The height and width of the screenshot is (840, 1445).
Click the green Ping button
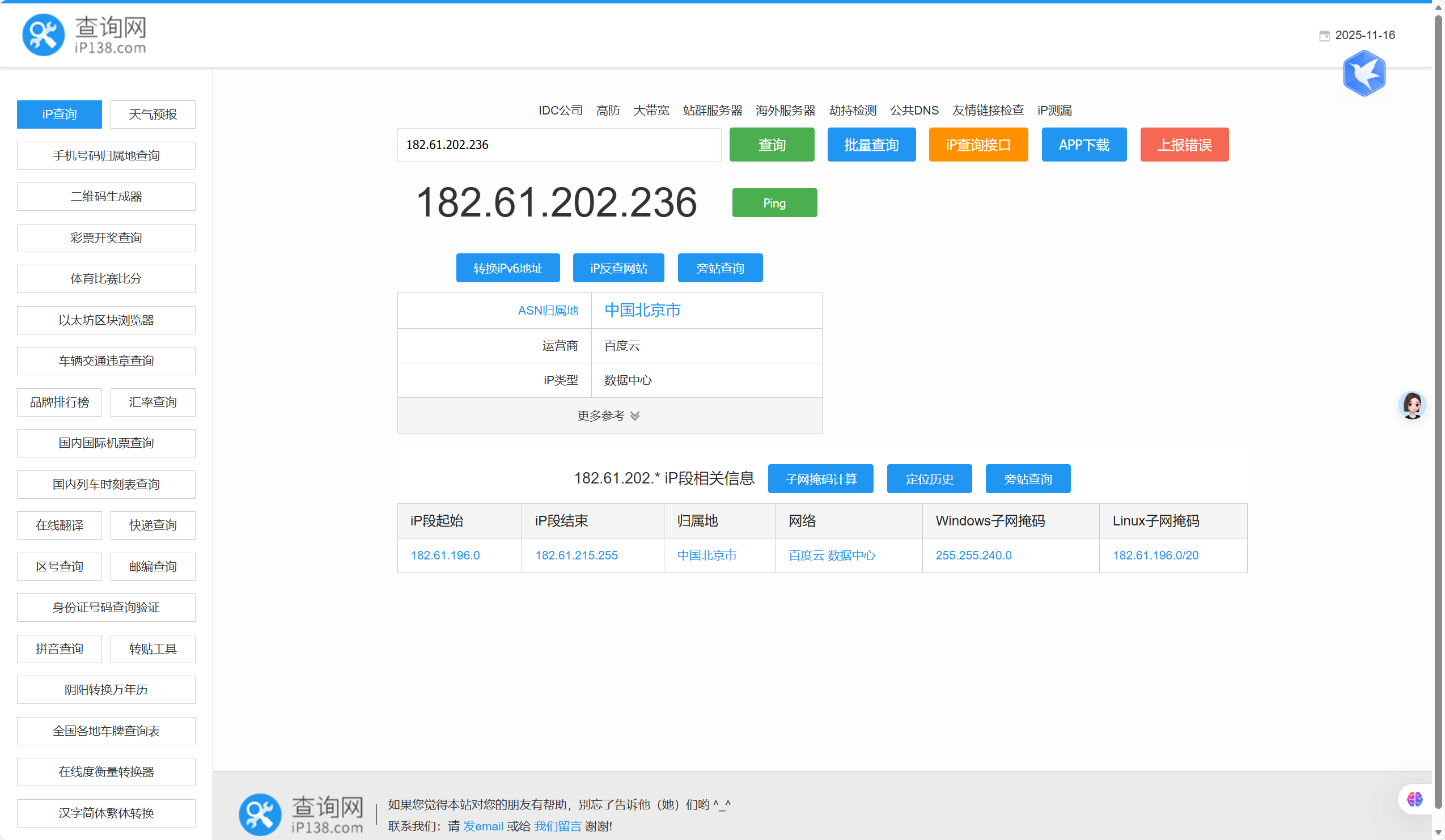click(774, 203)
